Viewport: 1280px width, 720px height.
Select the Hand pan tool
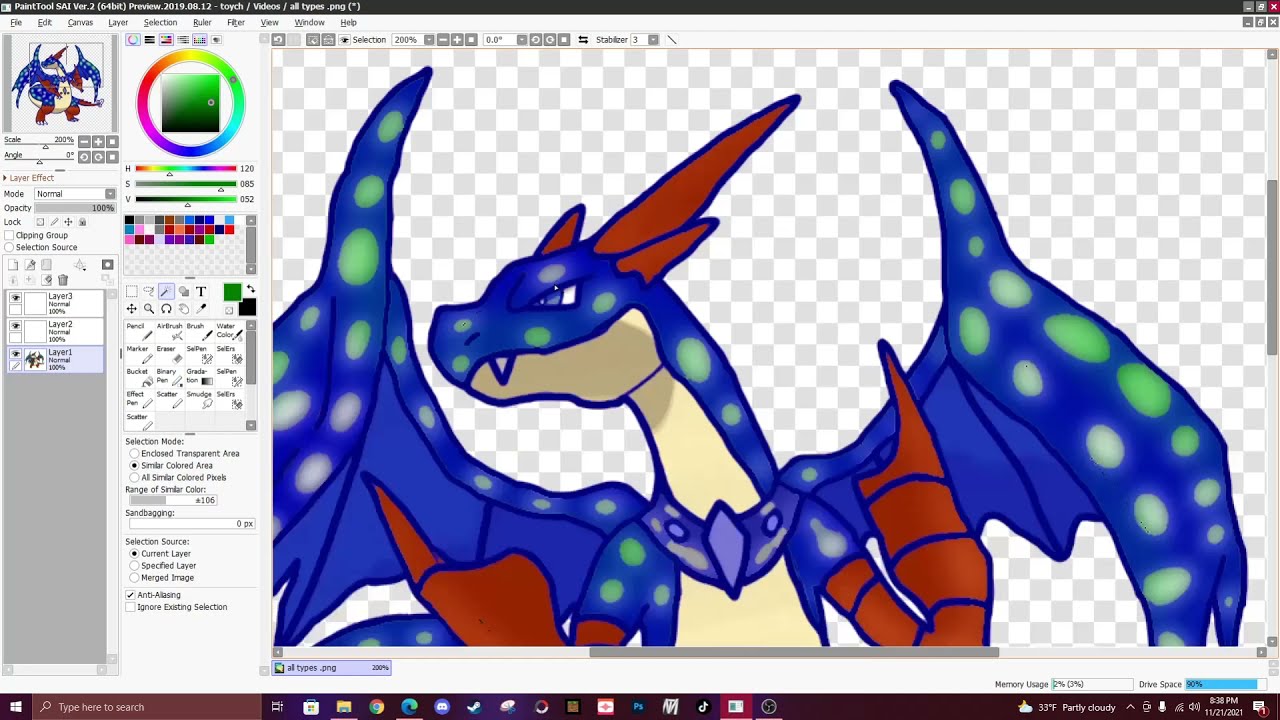183,309
